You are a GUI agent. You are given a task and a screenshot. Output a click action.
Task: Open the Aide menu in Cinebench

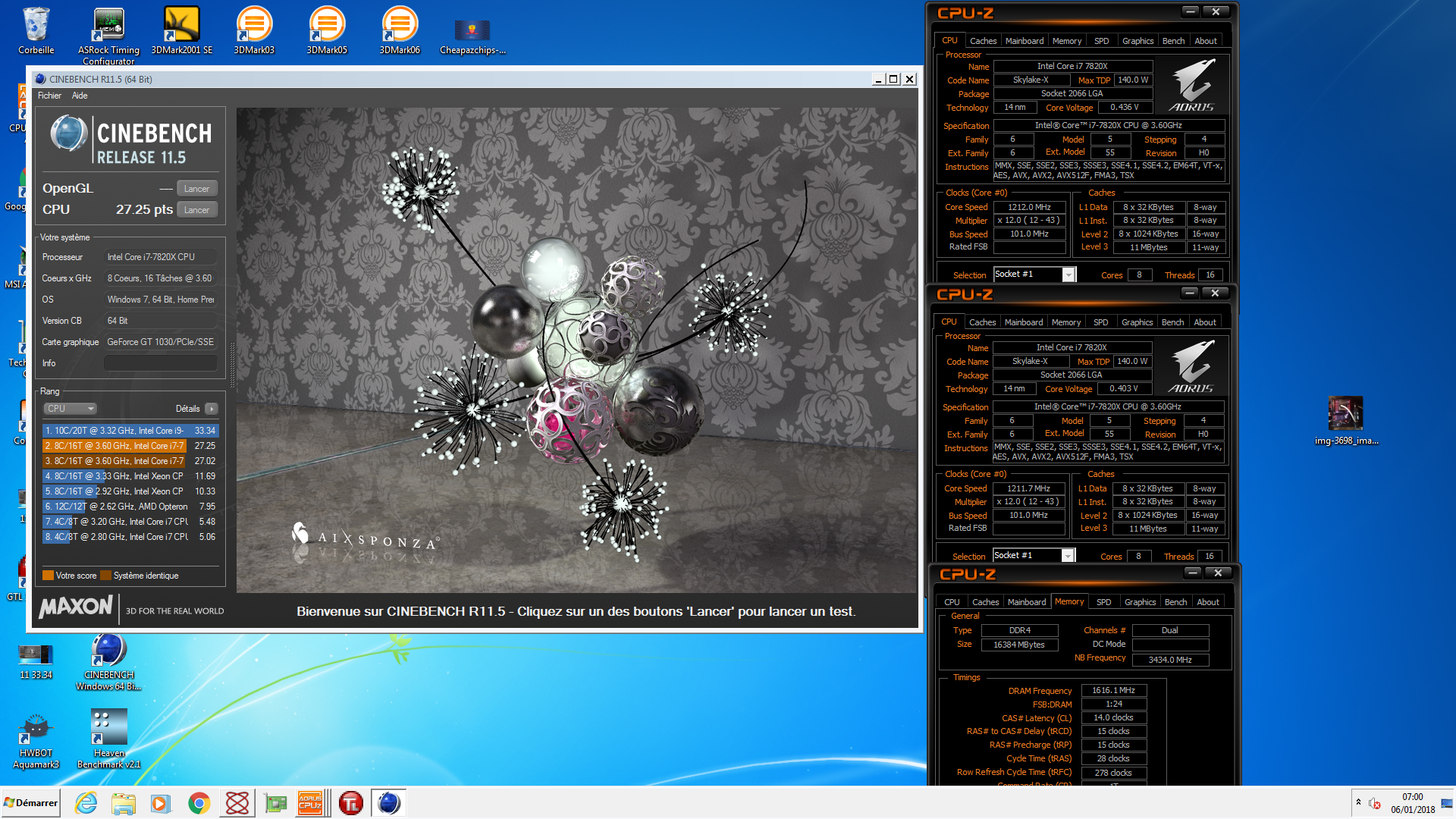coord(80,96)
